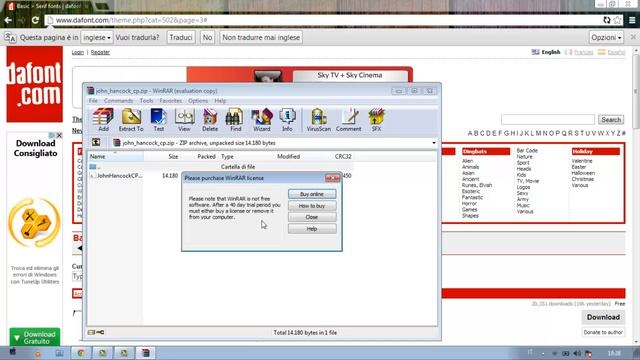This screenshot has height=360, width=640.
Task: Bookmark page with the star icon
Action: click(x=617, y=20)
